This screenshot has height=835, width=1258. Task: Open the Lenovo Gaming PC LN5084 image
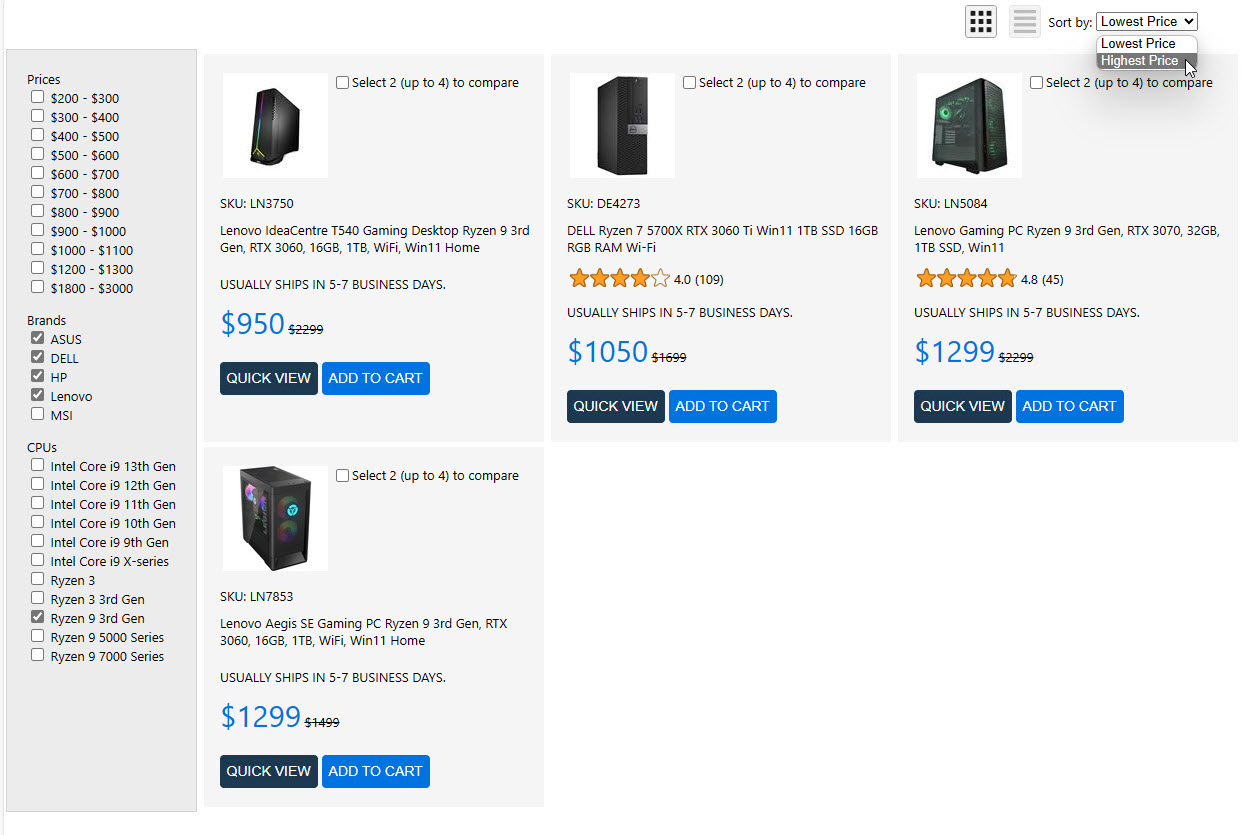(x=969, y=126)
